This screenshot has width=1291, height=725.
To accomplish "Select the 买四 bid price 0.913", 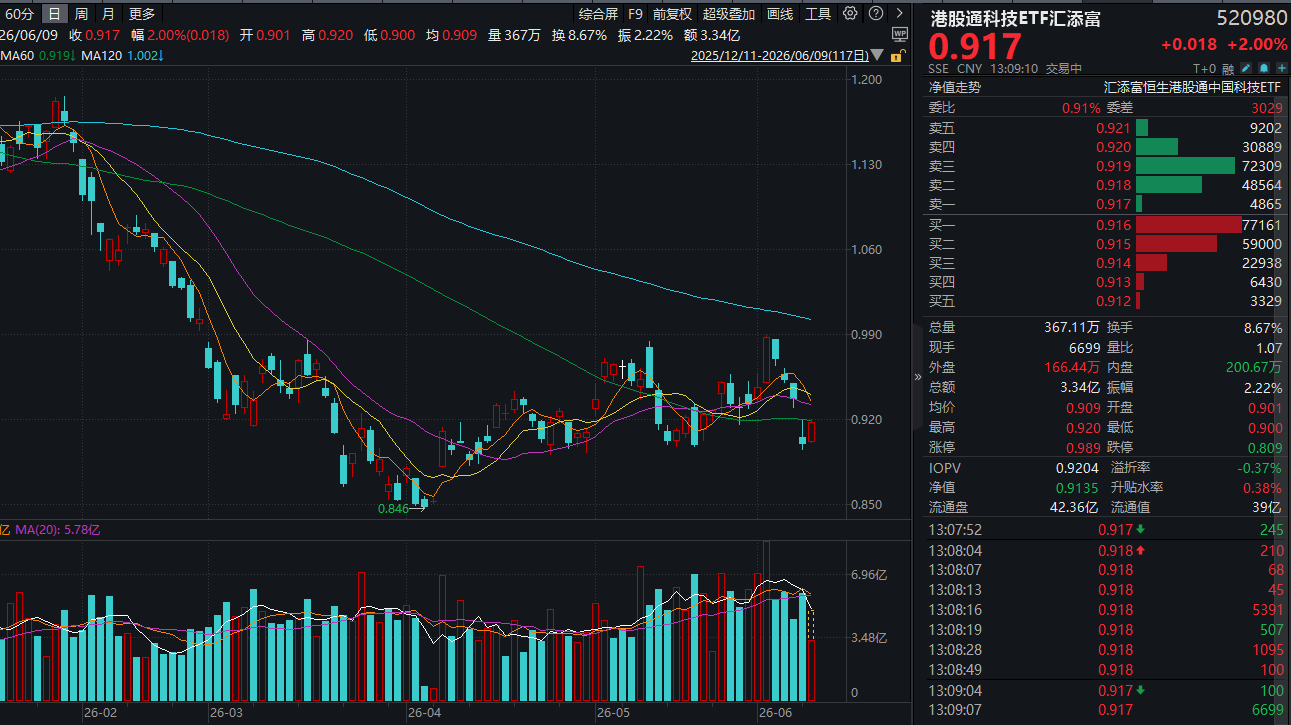I will coord(1113,282).
